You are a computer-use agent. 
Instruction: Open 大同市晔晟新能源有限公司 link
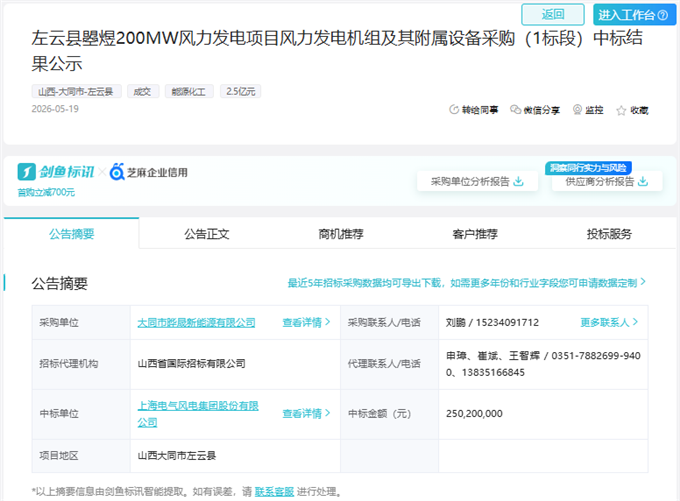click(x=196, y=323)
